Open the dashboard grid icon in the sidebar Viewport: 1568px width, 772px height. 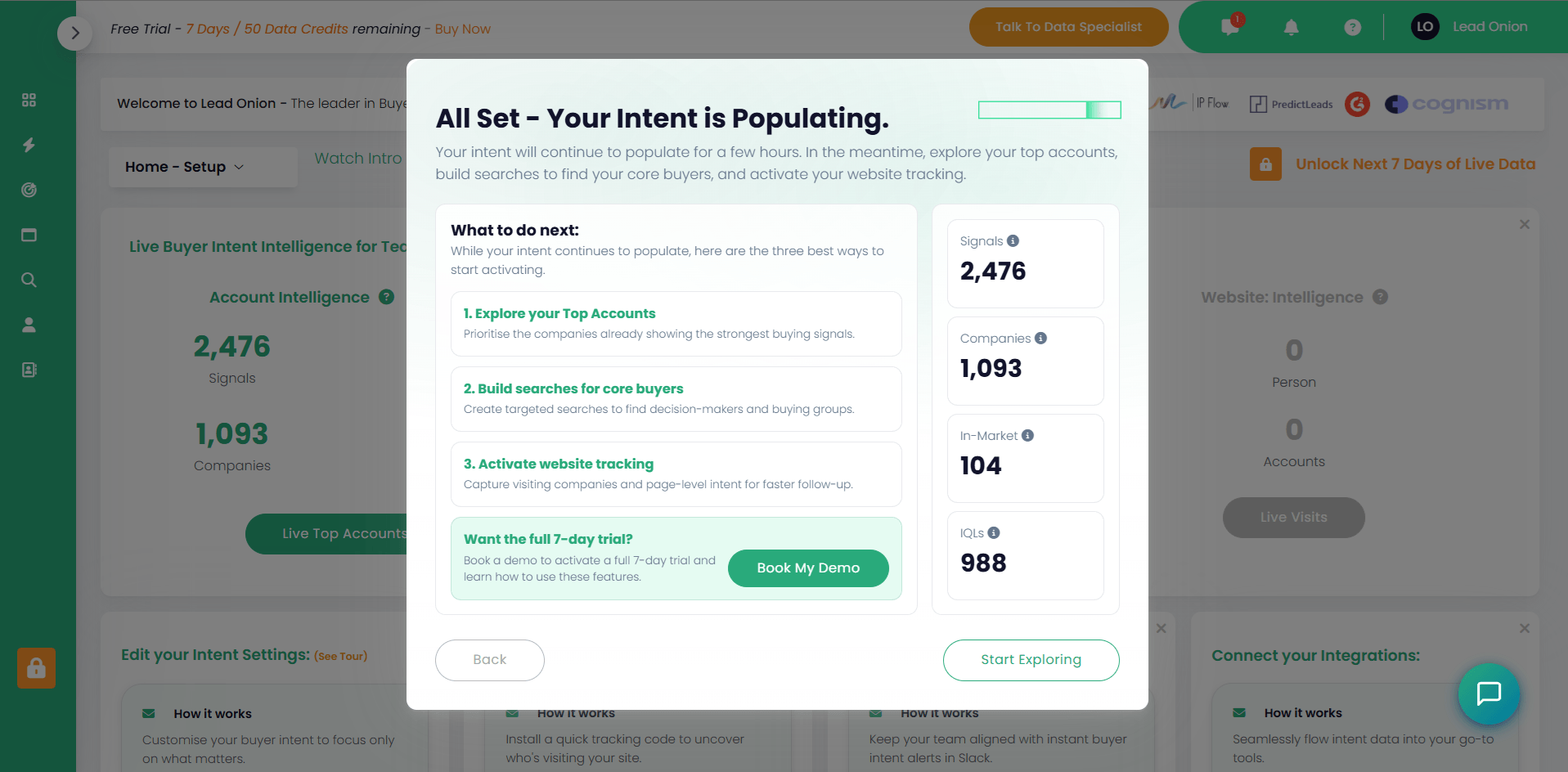click(29, 100)
